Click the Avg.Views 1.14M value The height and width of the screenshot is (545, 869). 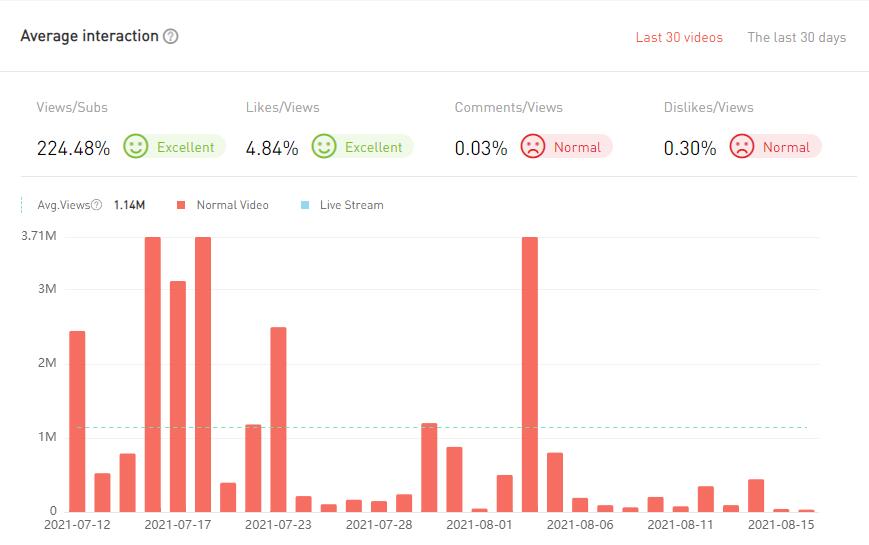point(129,205)
